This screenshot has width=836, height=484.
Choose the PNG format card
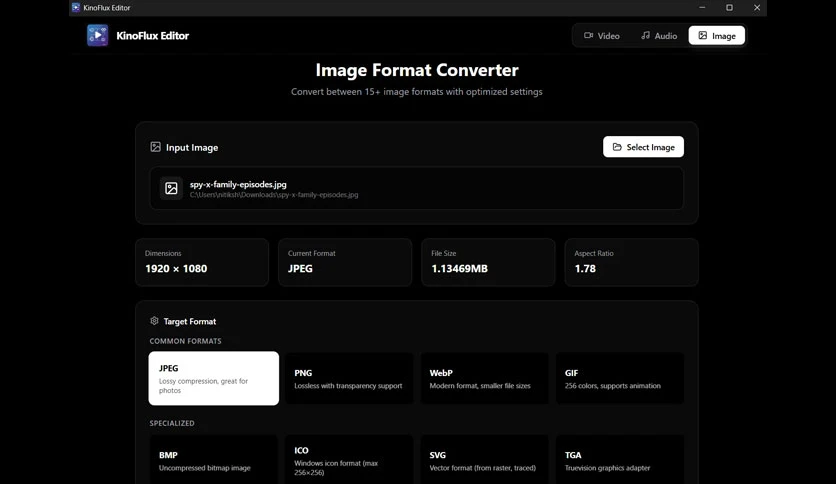click(349, 378)
